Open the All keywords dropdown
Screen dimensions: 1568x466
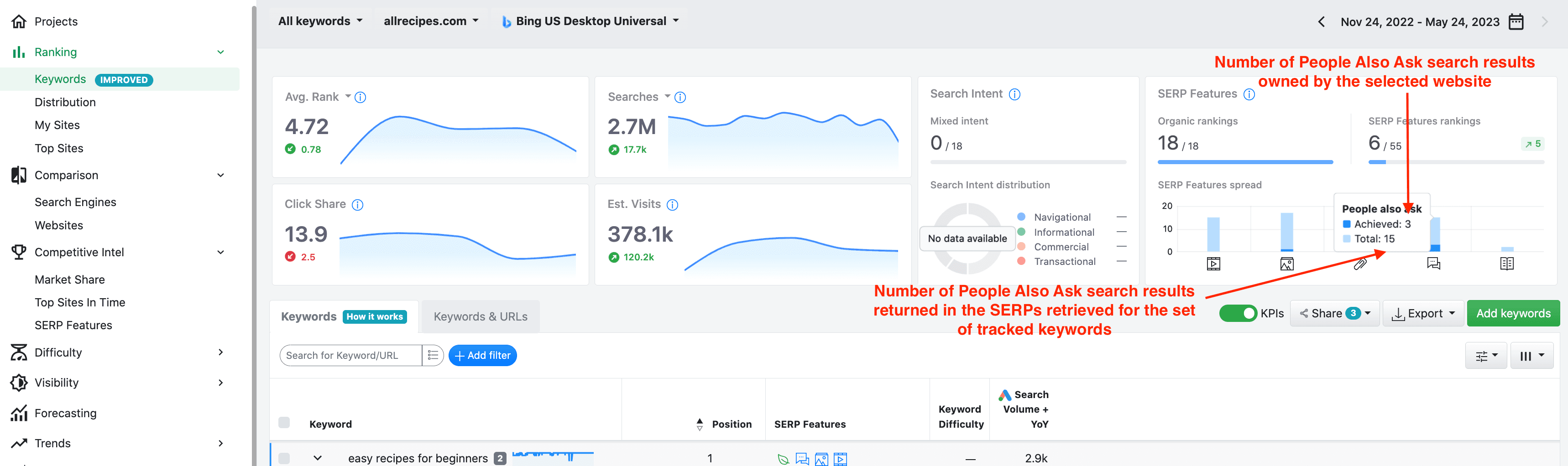point(320,21)
